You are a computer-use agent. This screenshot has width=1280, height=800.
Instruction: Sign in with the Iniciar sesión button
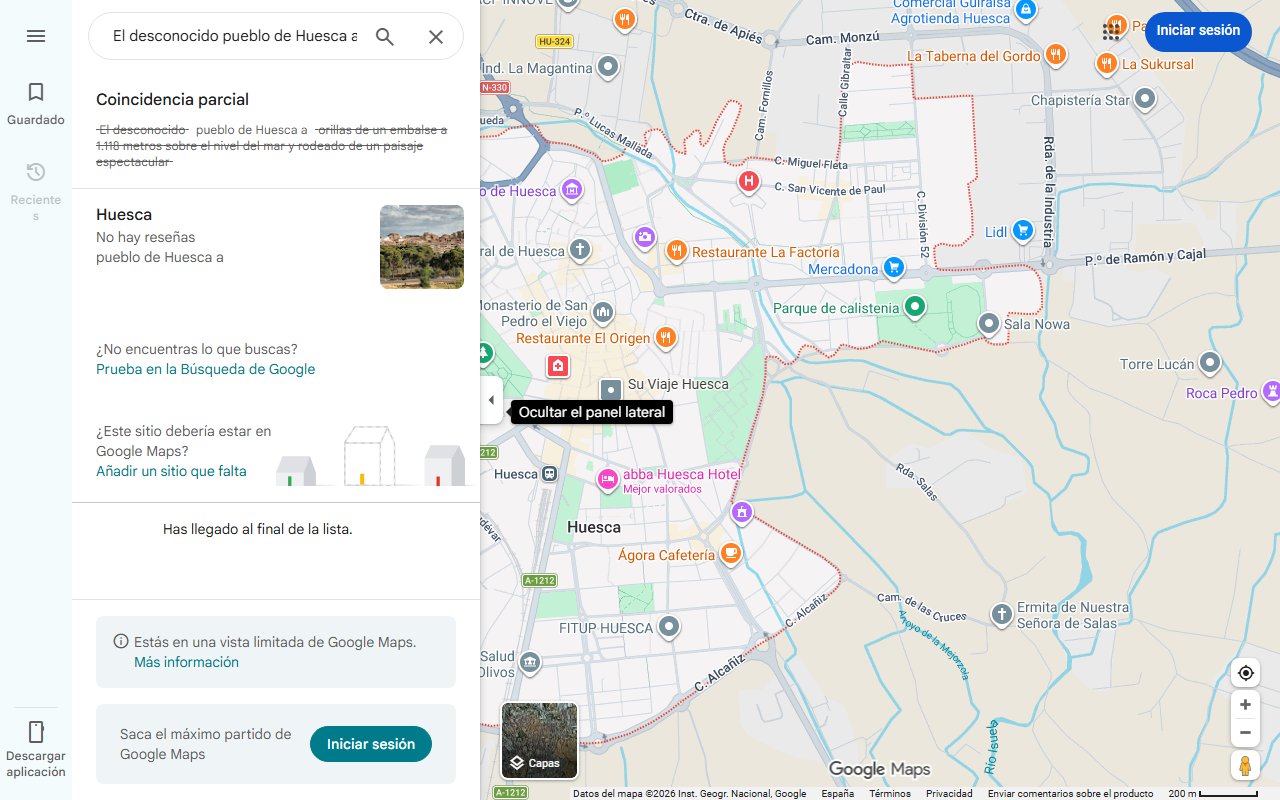coord(1197,31)
